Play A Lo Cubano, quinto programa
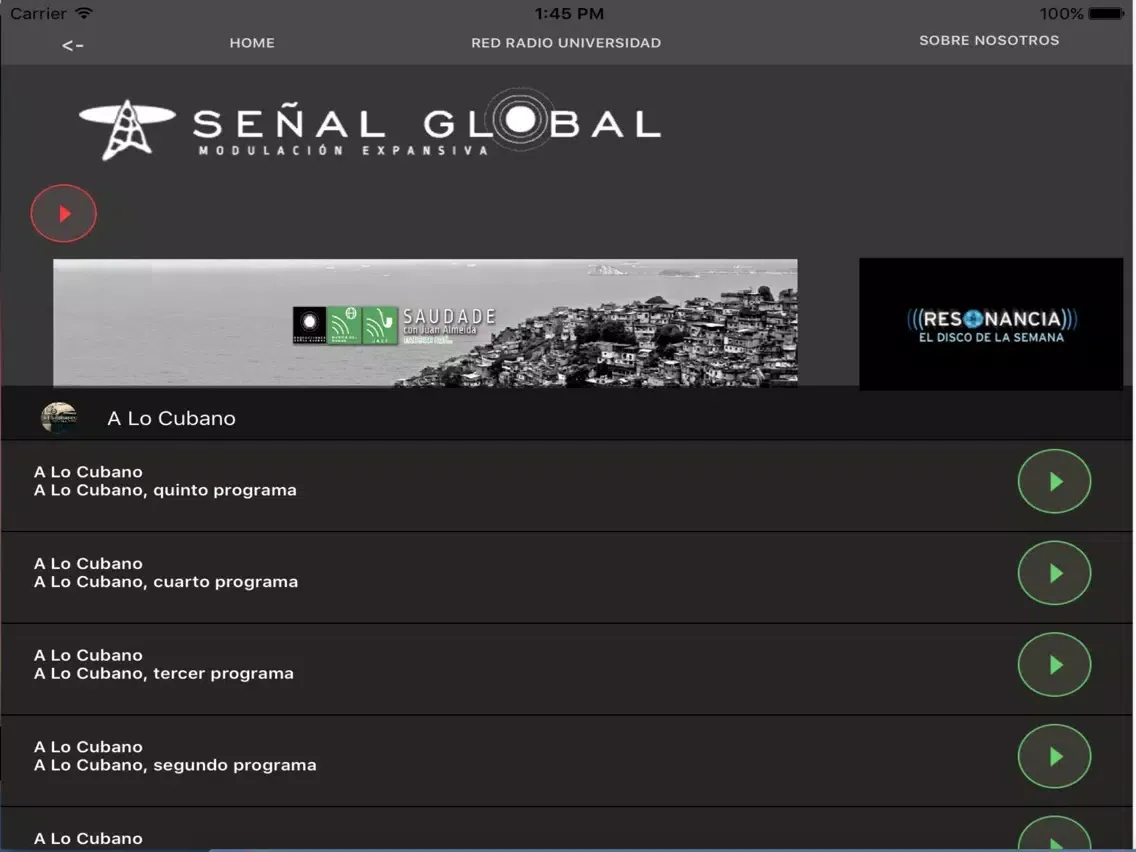 tap(1054, 482)
